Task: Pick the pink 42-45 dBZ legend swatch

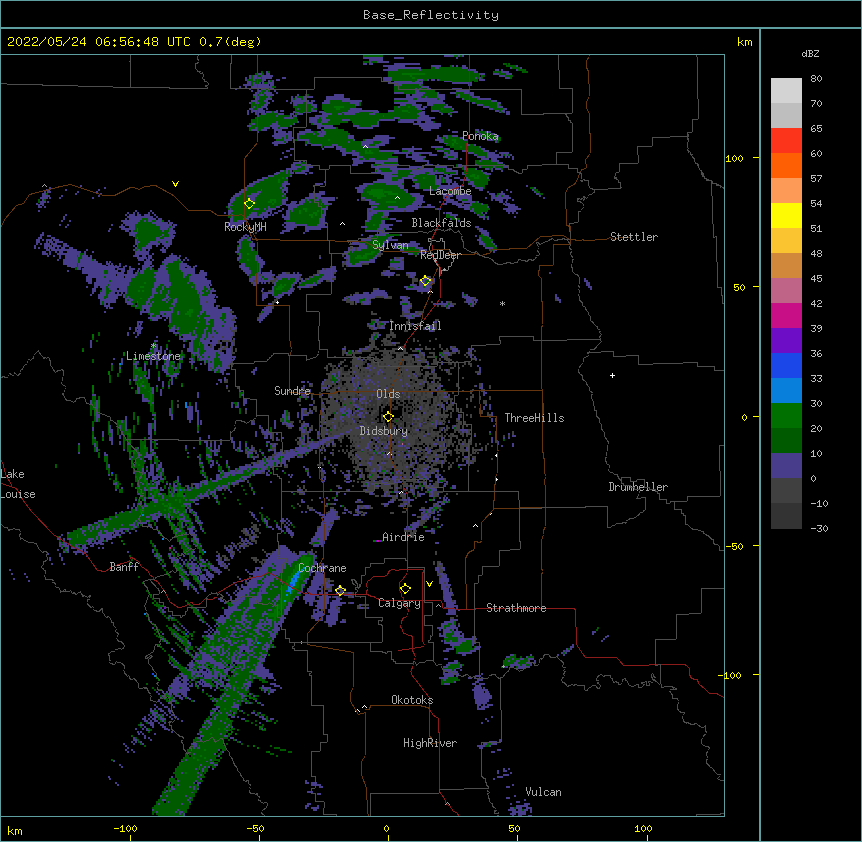Action: tap(786, 290)
